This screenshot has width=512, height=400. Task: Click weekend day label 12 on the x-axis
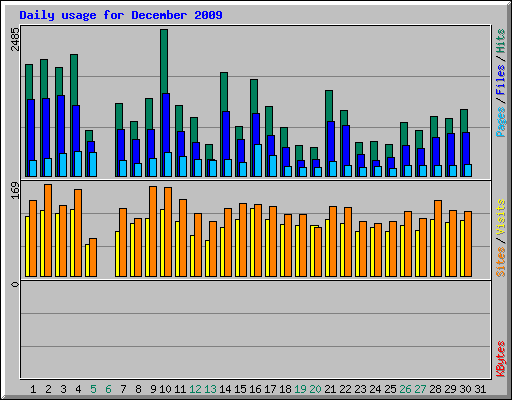[195, 389]
